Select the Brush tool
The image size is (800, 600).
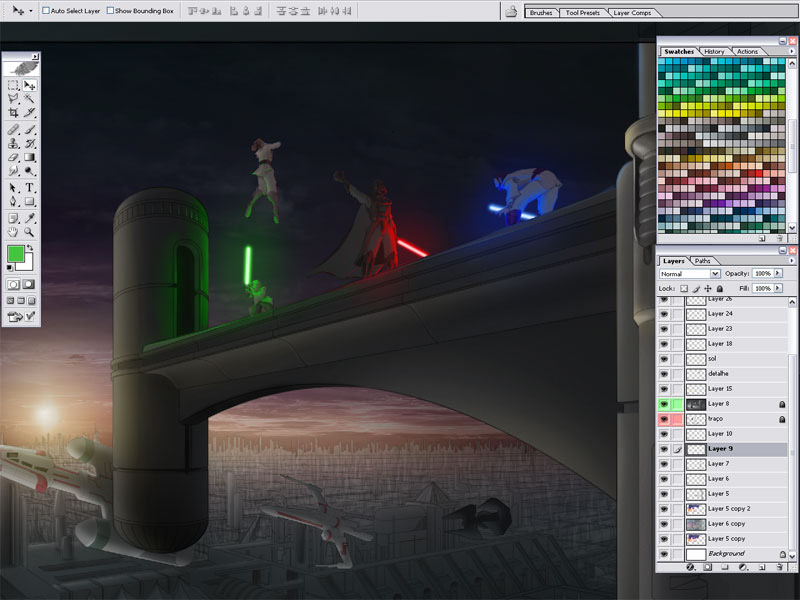click(30, 130)
